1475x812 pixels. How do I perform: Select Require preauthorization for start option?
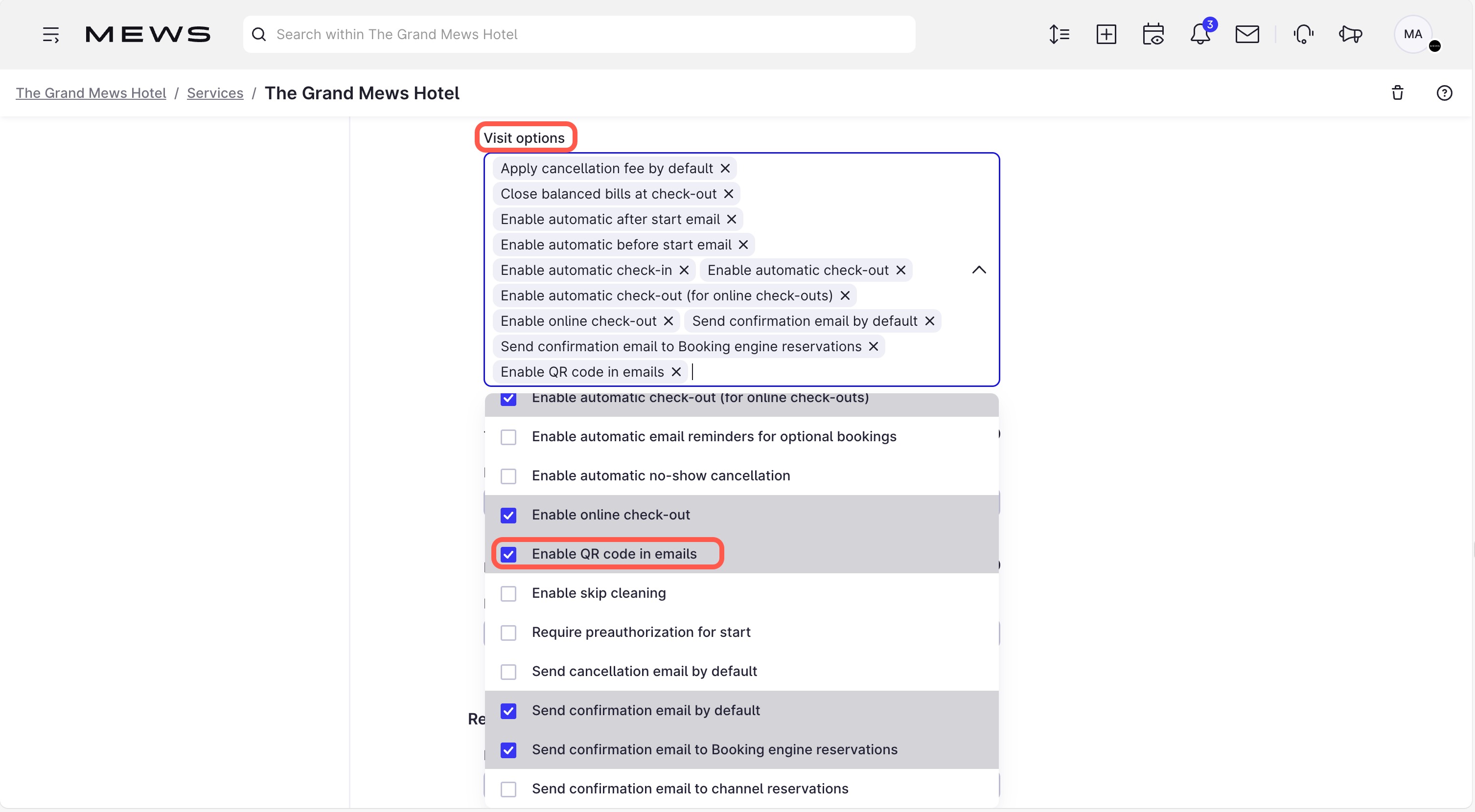[x=508, y=632]
